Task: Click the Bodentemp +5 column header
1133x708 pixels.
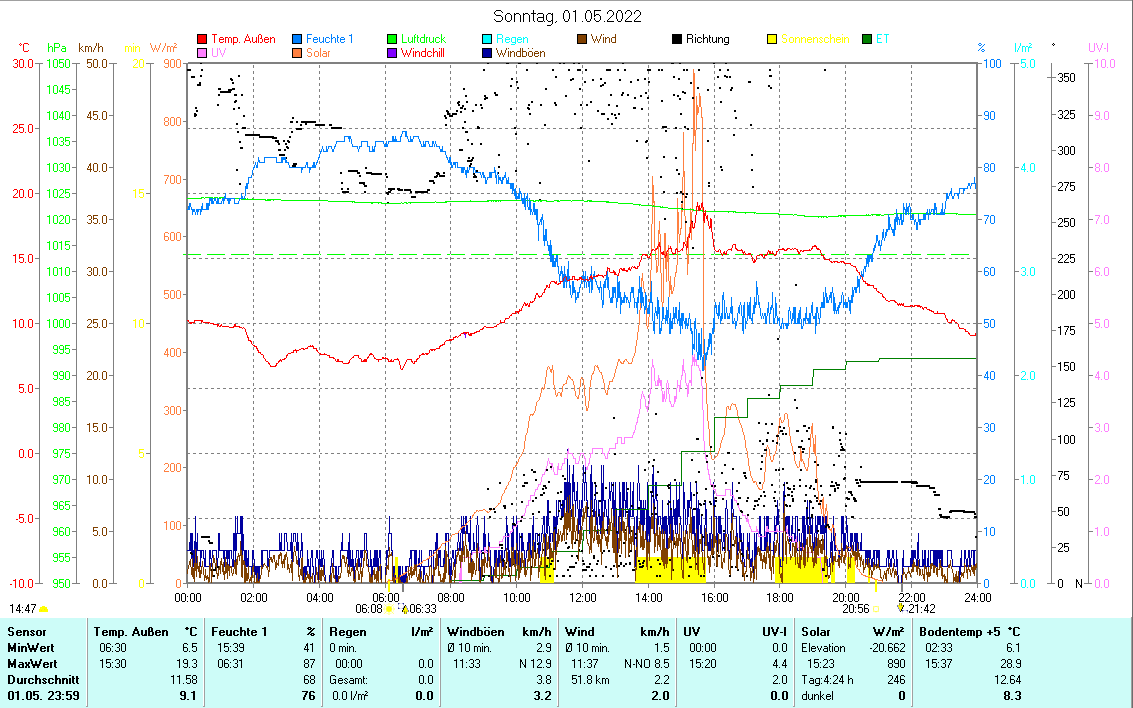Action: click(958, 632)
